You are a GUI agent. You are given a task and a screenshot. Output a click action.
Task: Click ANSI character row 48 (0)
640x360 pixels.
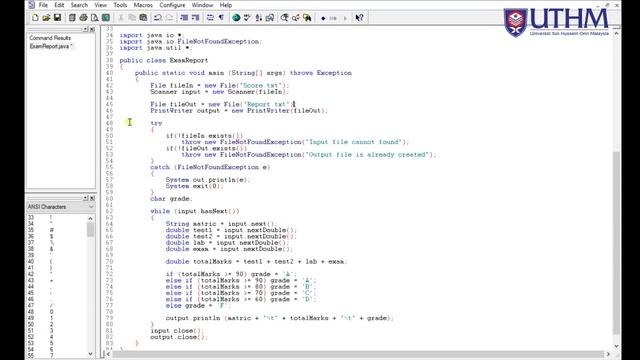click(56, 312)
